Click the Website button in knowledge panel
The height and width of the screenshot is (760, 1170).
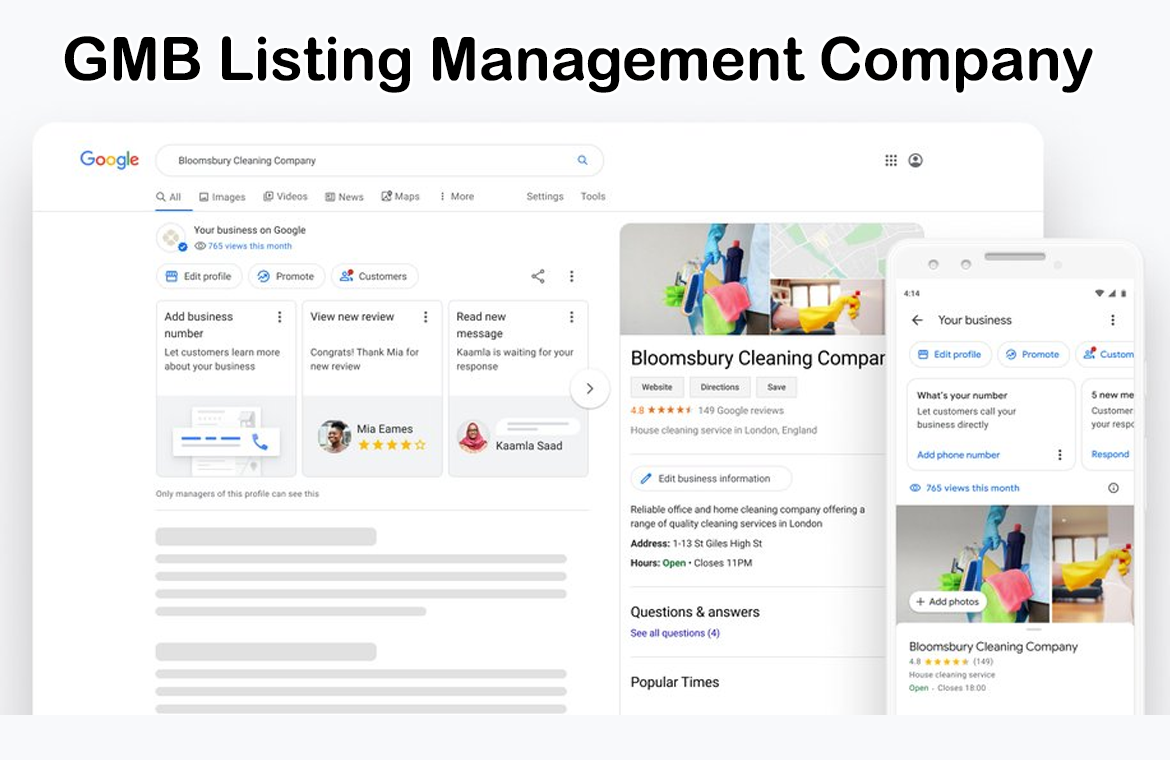(657, 387)
